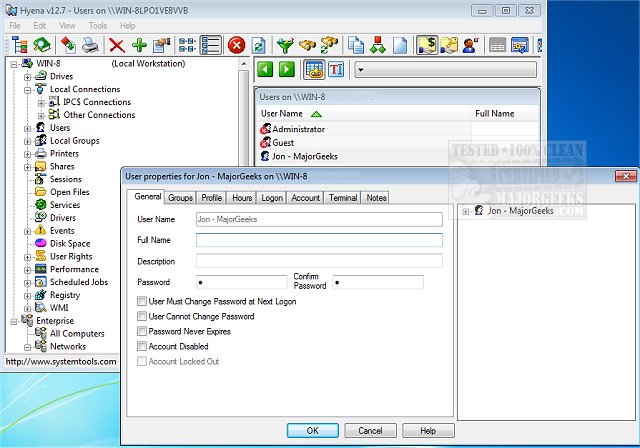Click the green funnel filter icon
Screen dimensions: 640x448
(x=285, y=45)
